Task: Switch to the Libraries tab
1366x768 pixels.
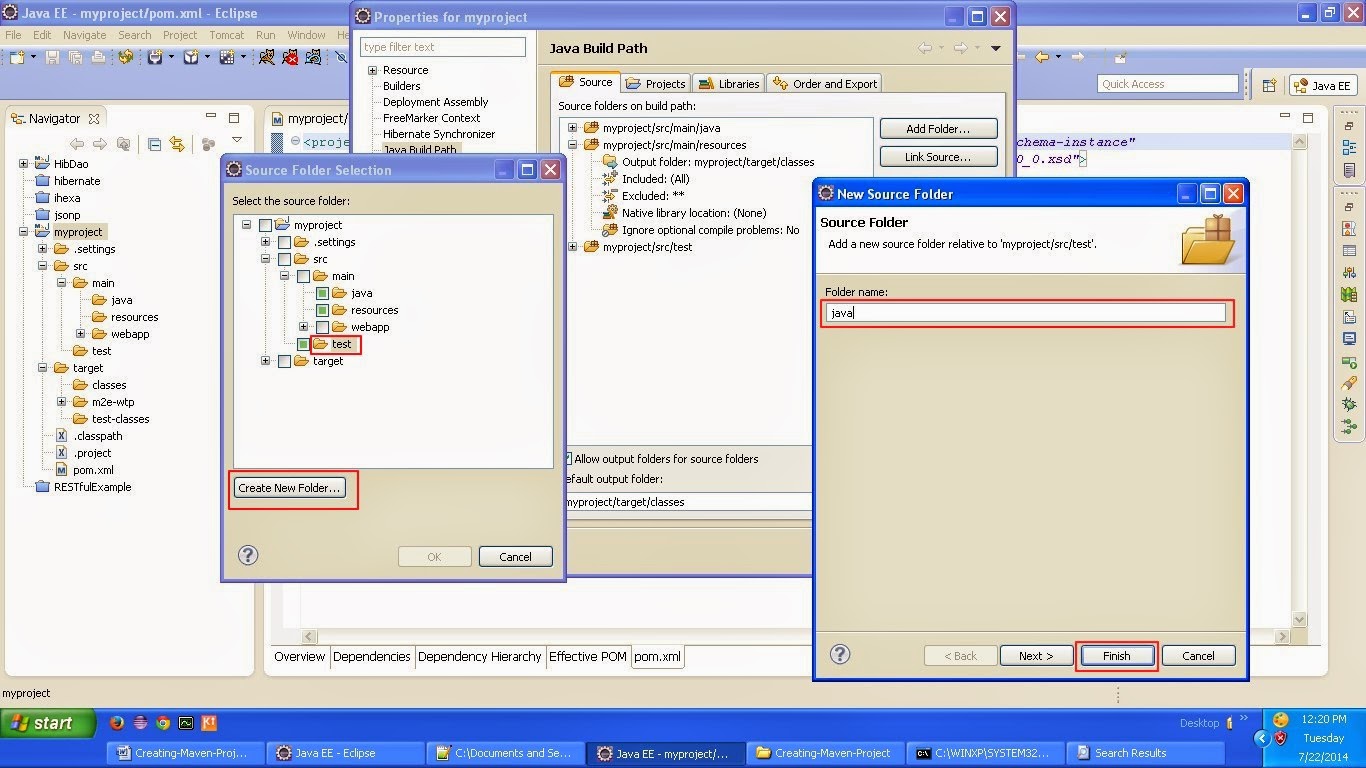Action: pos(729,84)
